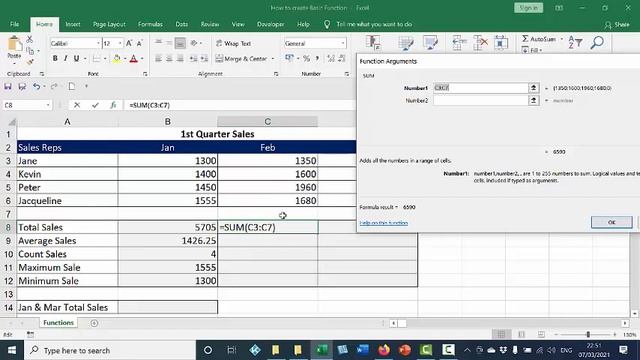Open Cell Styles icon
The width and height of the screenshot is (640, 360).
(430, 42)
